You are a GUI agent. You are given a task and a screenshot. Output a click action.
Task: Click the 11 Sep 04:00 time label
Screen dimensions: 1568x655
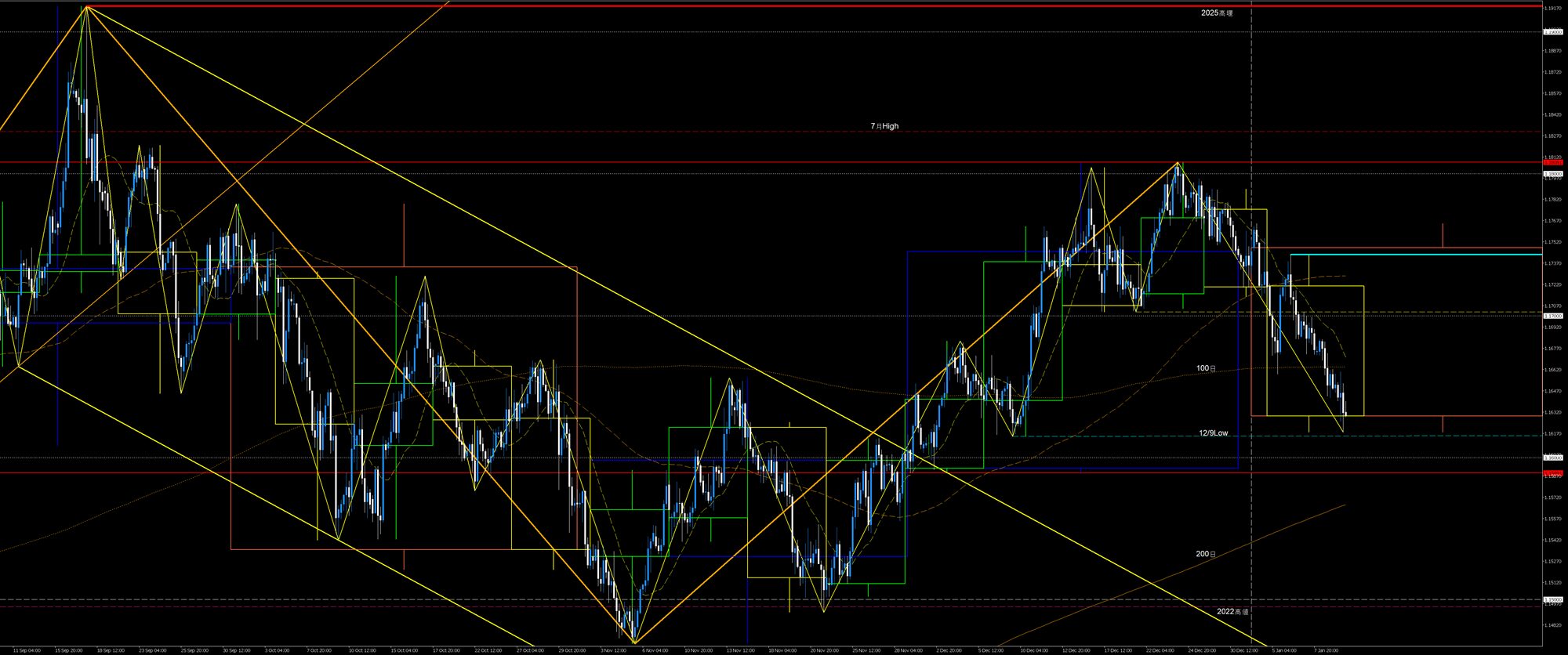click(27, 650)
